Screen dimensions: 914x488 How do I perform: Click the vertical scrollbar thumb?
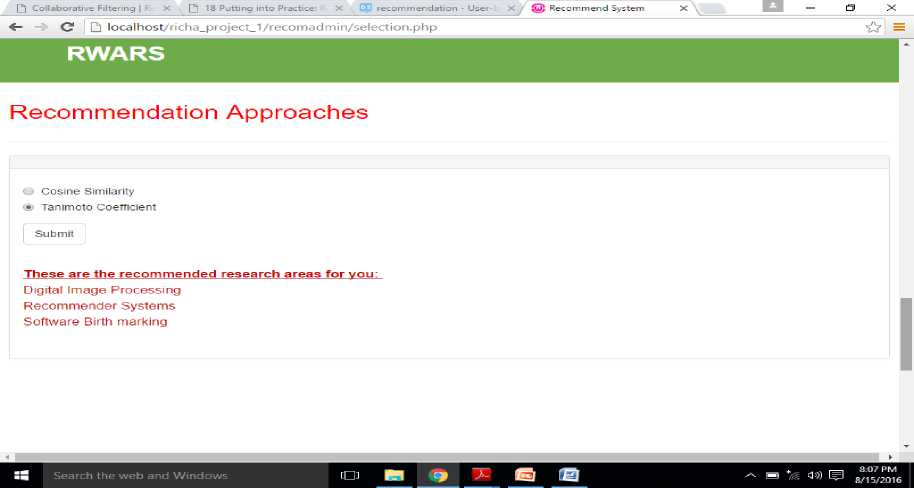906,333
